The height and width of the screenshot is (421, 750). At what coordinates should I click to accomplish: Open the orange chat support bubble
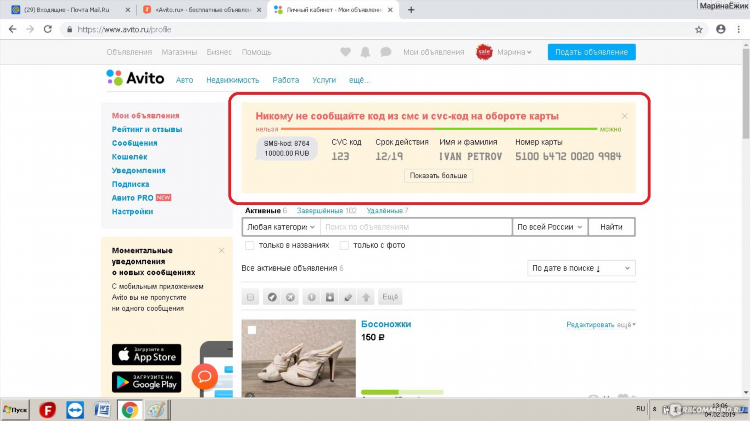[x=205, y=377]
